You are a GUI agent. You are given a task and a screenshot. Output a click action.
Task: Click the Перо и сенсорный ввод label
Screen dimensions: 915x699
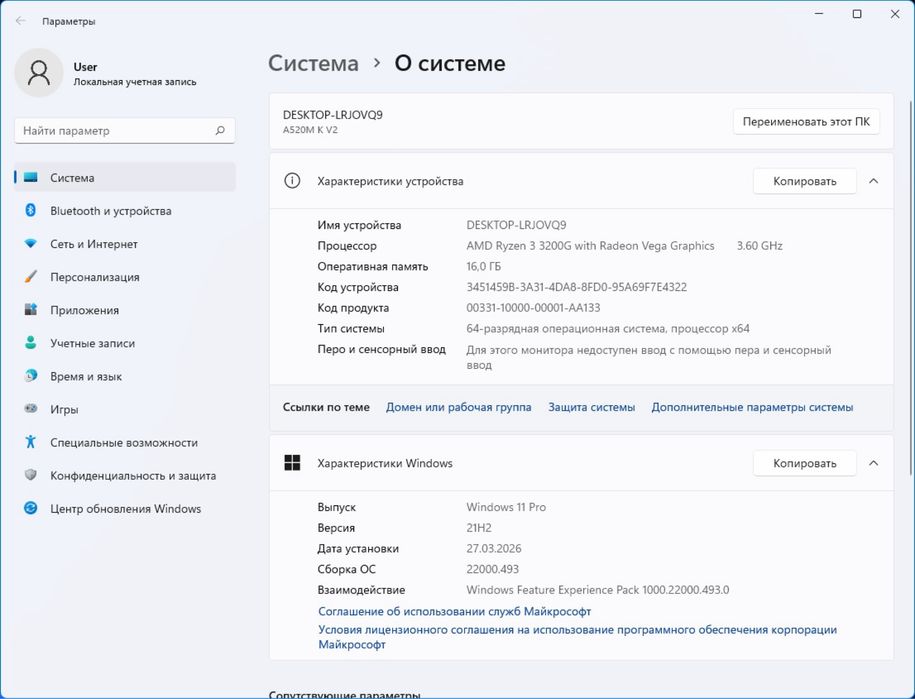(382, 350)
